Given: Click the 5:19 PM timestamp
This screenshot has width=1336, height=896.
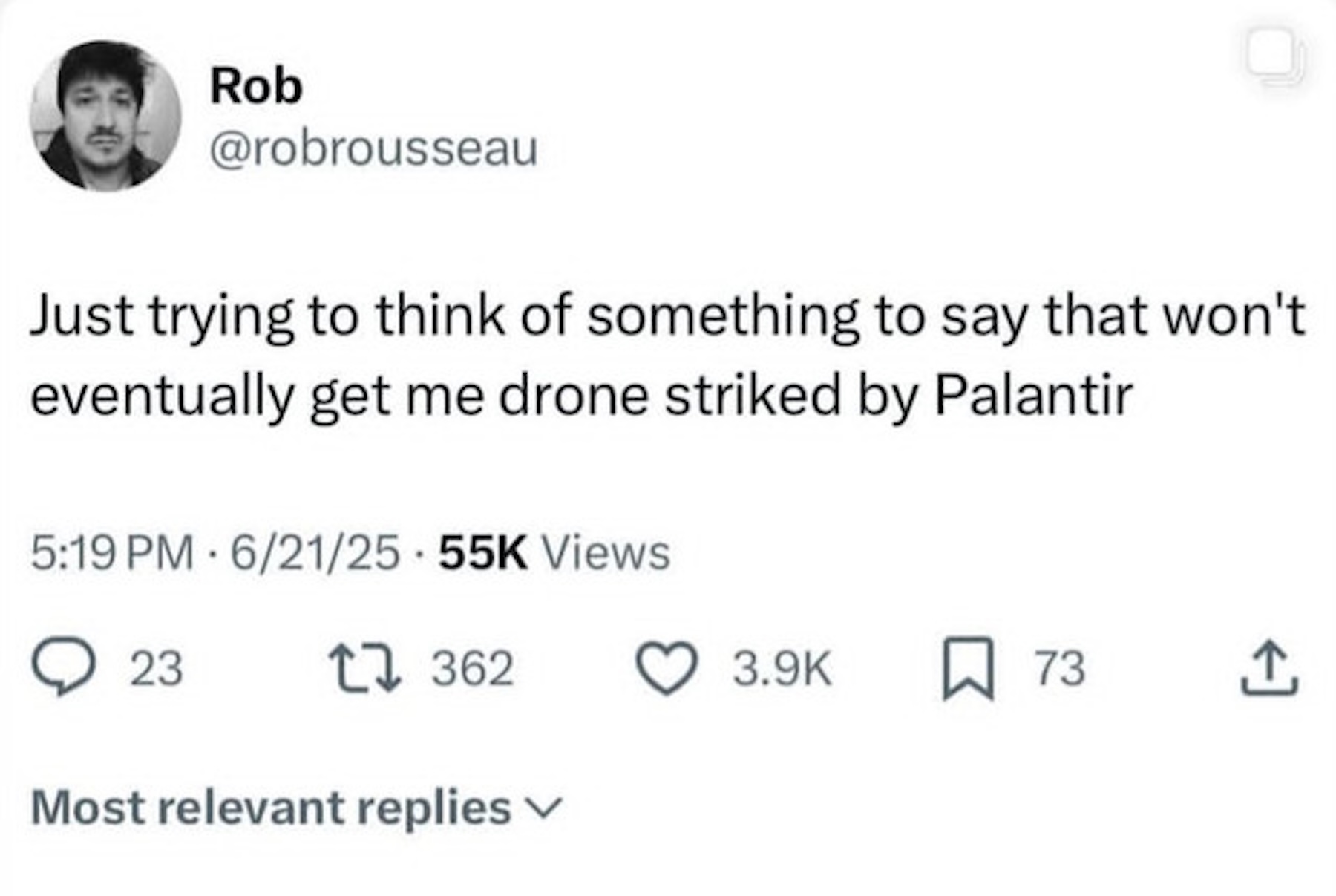Looking at the screenshot, I should click(111, 553).
